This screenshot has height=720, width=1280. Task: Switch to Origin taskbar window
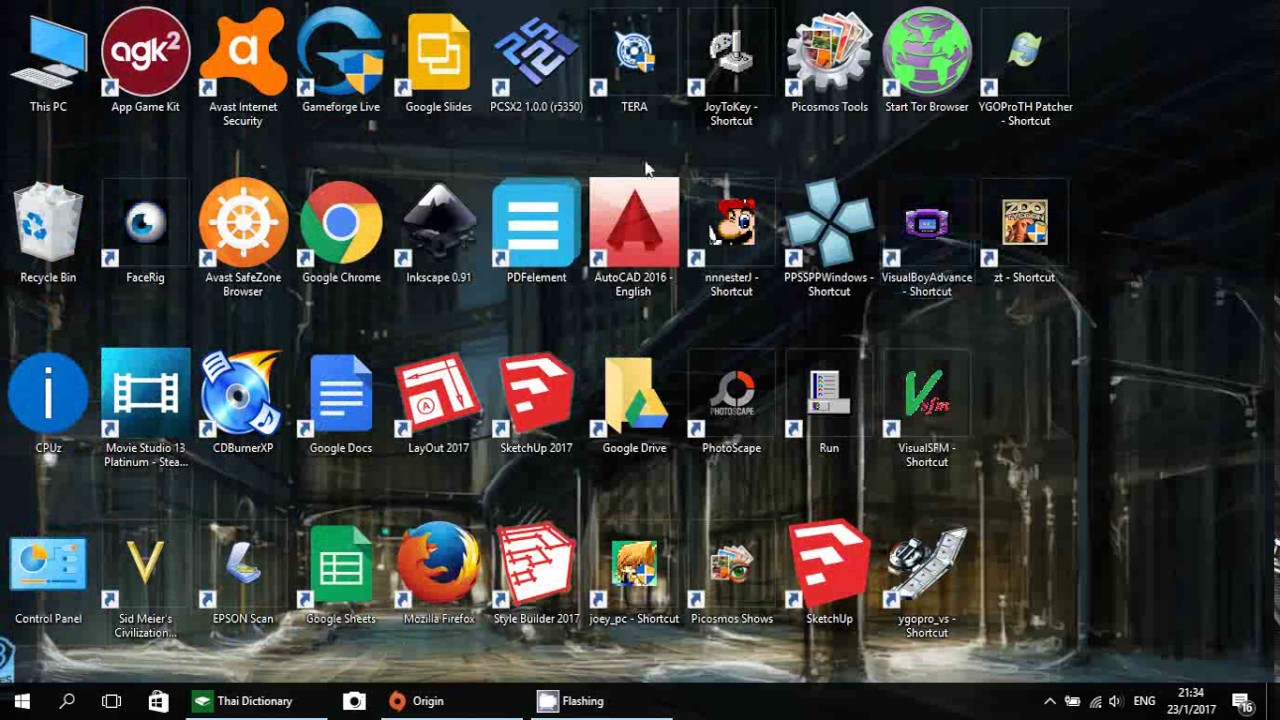452,701
